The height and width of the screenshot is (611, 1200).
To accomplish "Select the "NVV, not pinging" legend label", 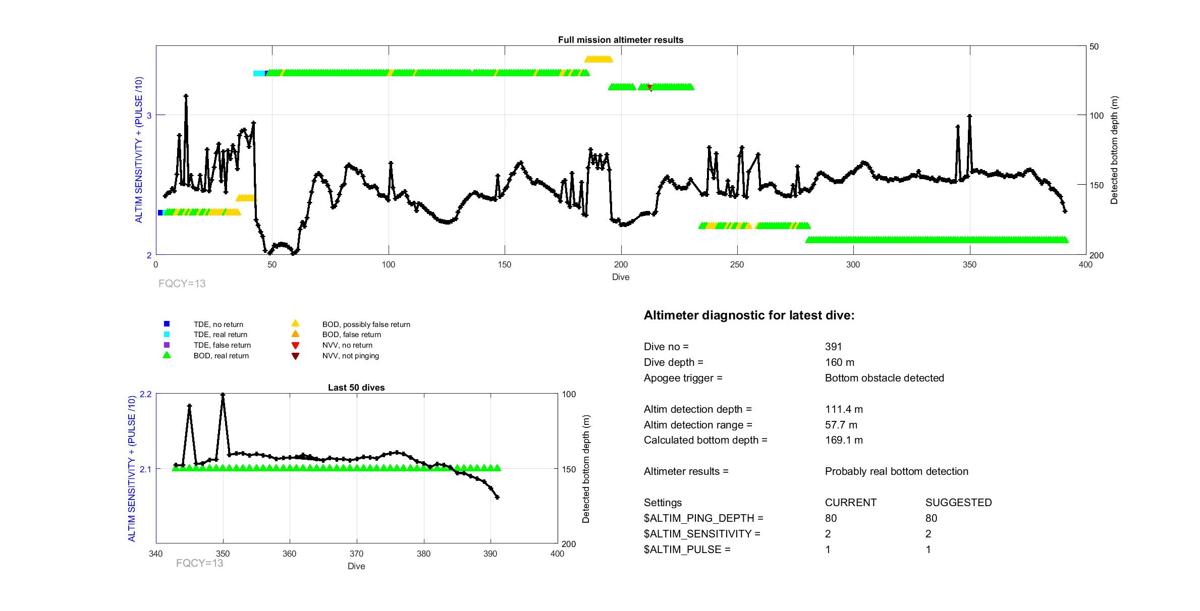I will point(350,355).
